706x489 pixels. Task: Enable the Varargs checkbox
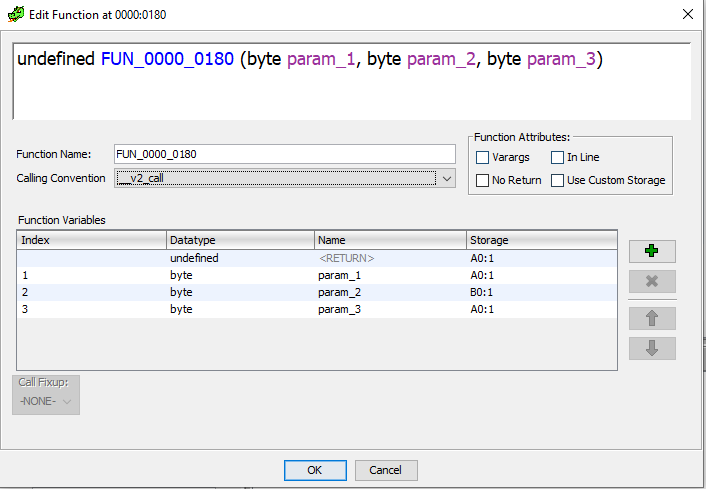coord(482,157)
